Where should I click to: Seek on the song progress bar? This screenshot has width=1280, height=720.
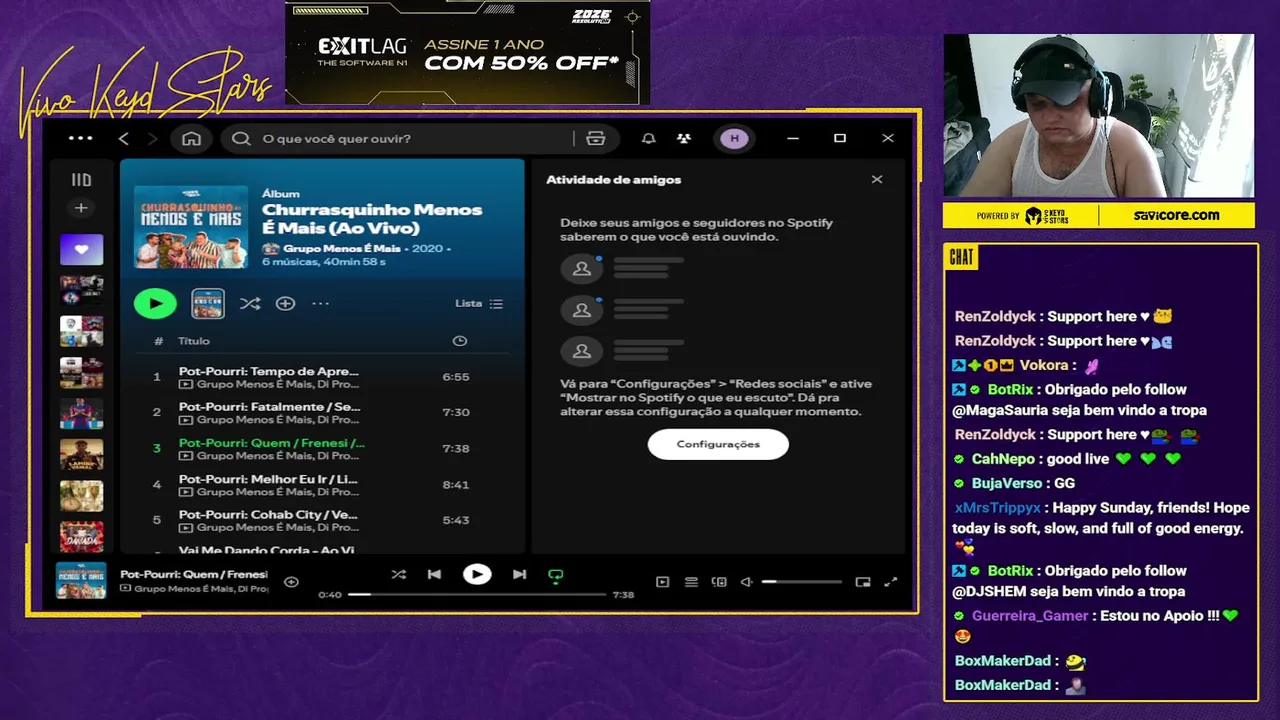[x=477, y=594]
